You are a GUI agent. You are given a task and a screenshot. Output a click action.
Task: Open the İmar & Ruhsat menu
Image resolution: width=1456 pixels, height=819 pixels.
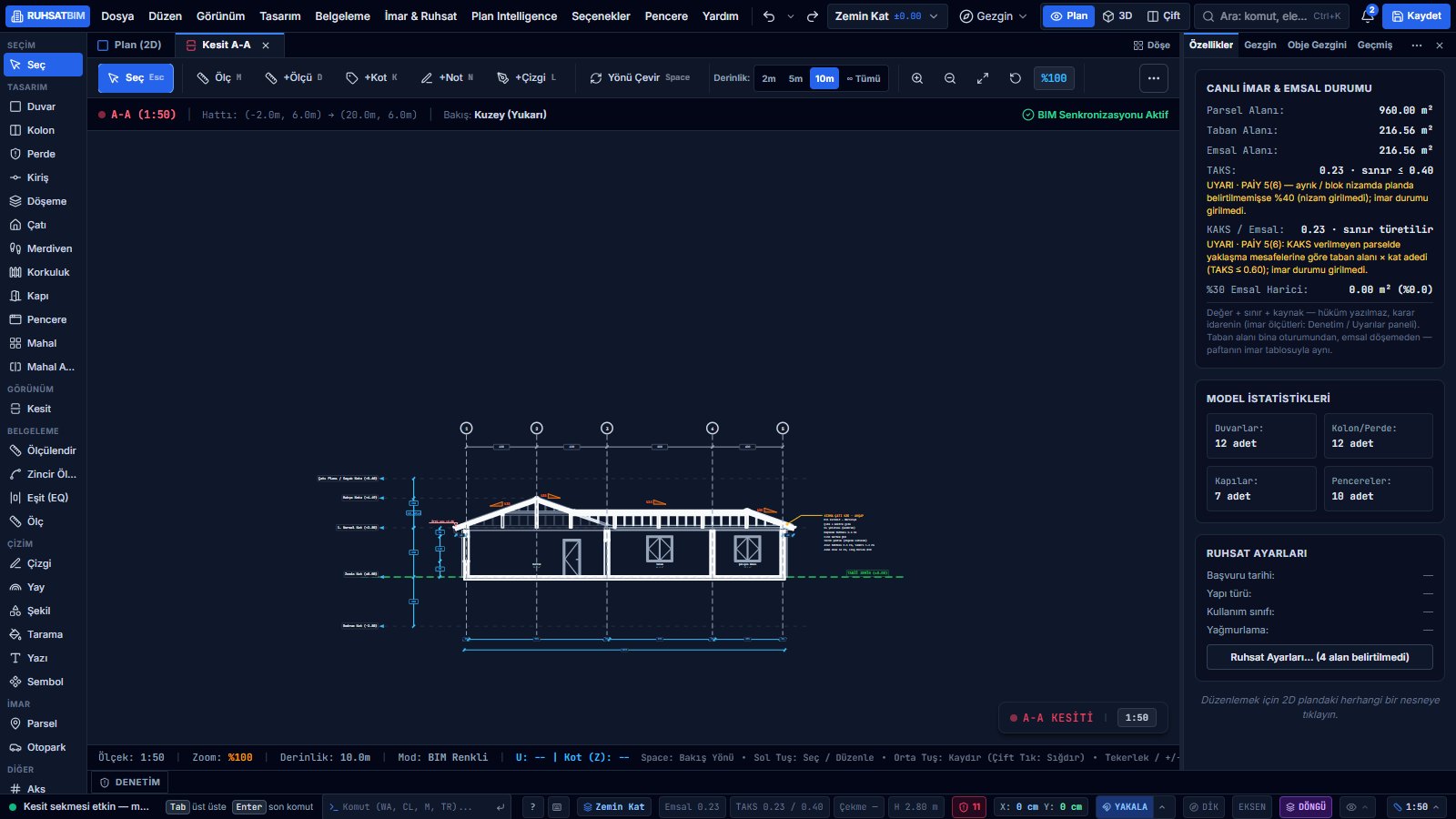point(420,16)
